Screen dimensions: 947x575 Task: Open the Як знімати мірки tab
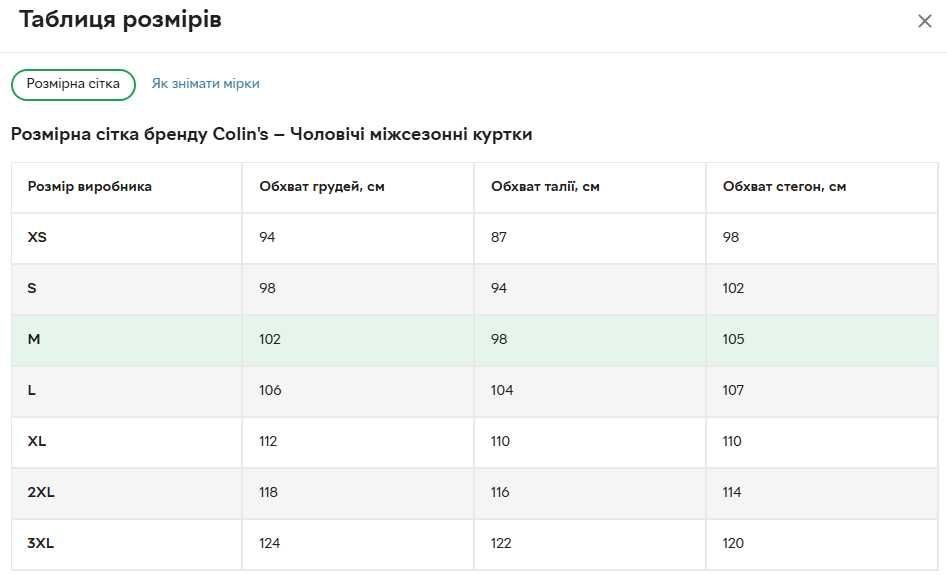(205, 84)
